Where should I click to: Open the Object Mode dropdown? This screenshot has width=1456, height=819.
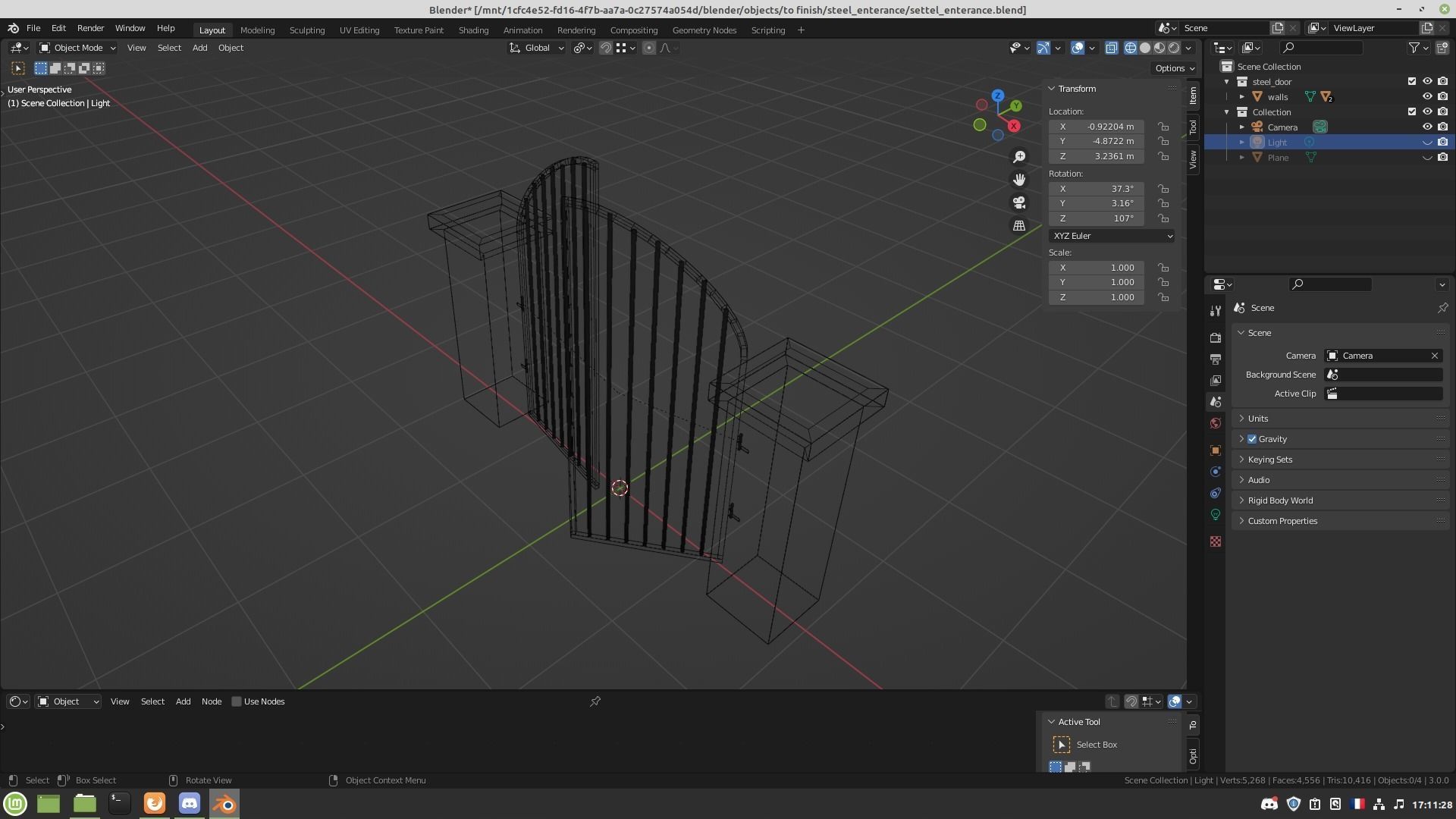(x=77, y=48)
